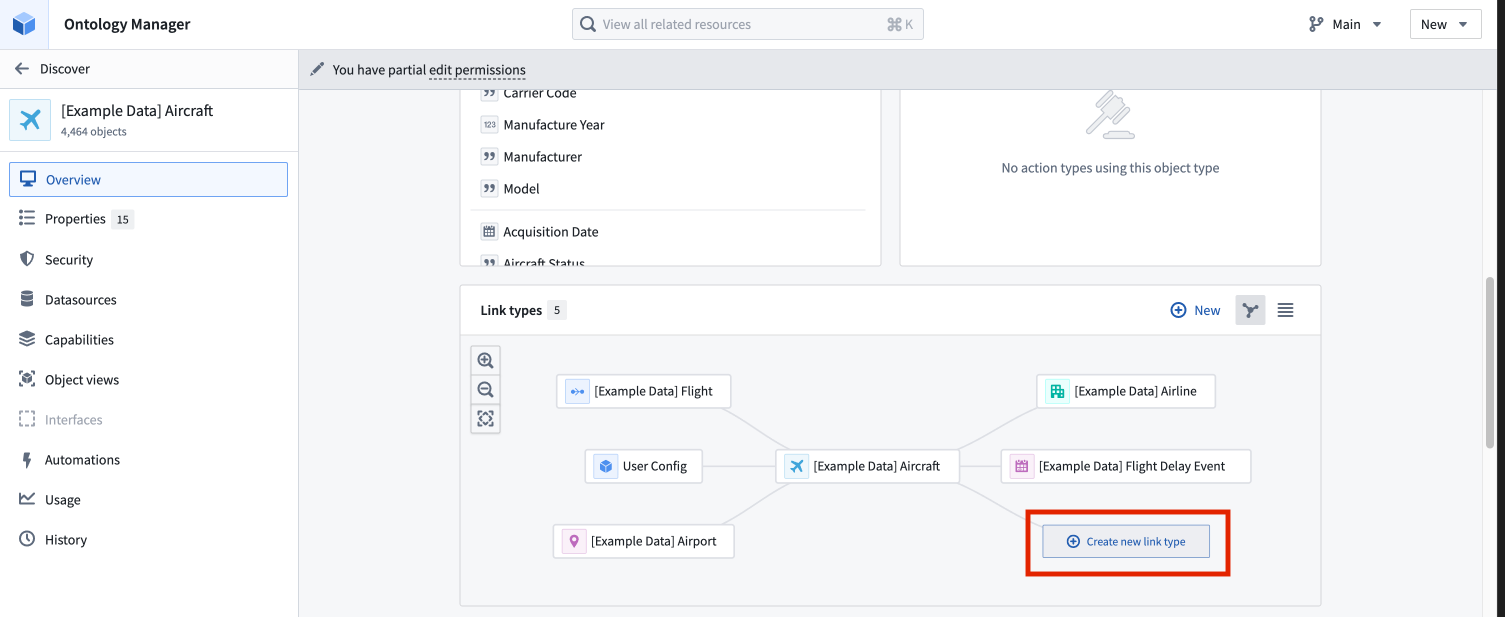
Task: Click the Airline building icon
Action: coord(1057,391)
